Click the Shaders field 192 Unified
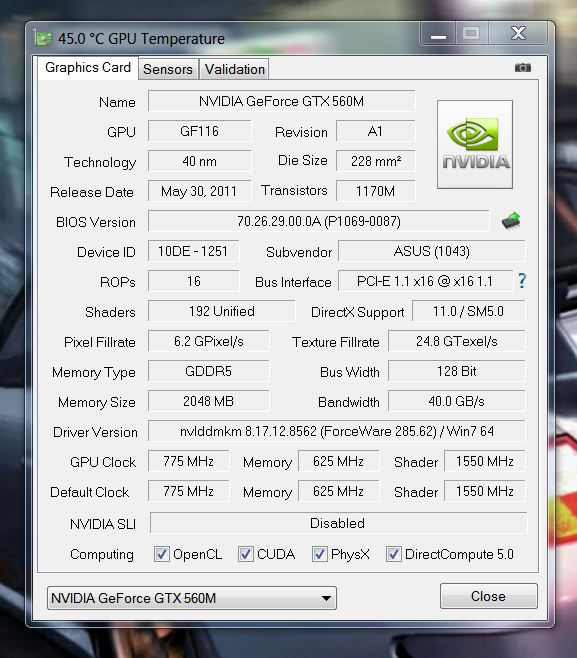This screenshot has width=577, height=658. pyautogui.click(x=222, y=311)
